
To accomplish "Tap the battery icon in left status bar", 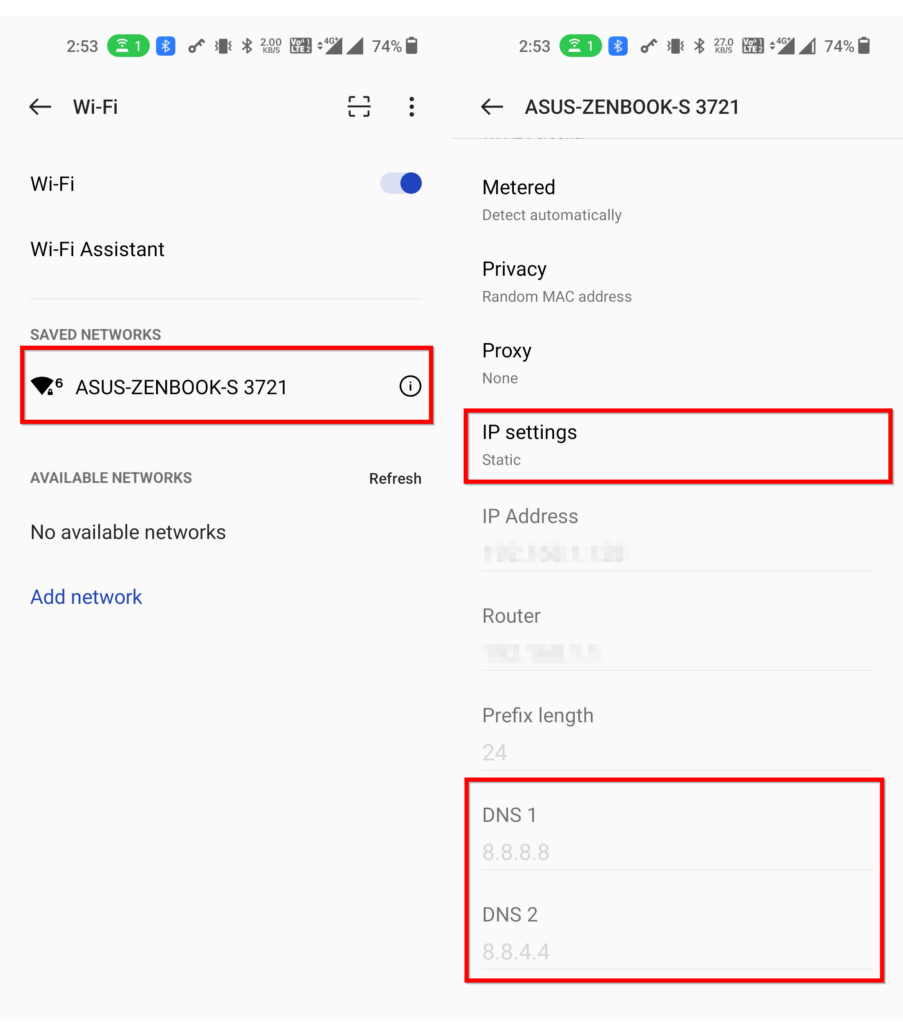I will click(x=411, y=46).
